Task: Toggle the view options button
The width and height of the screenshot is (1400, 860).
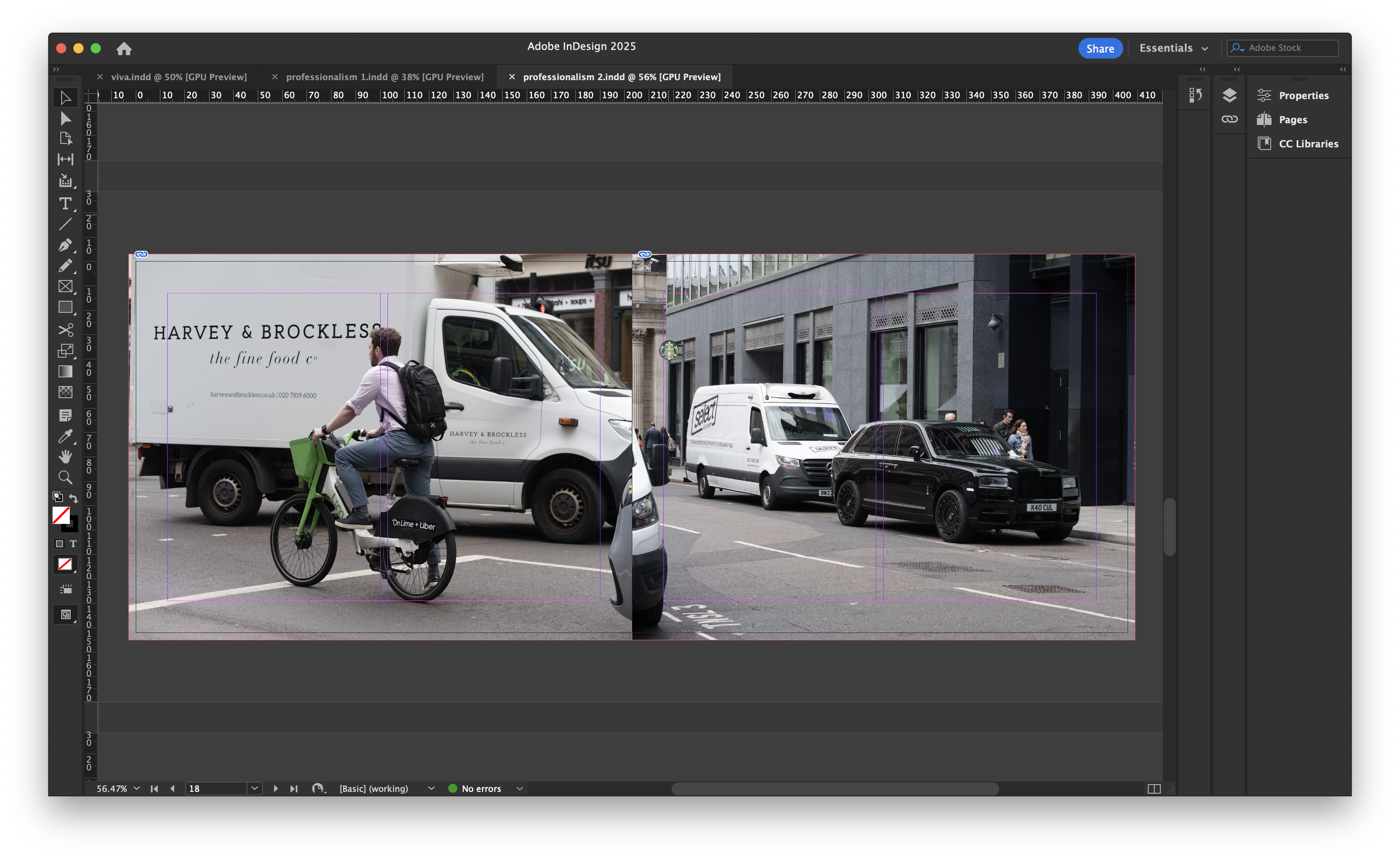Action: point(66,589)
